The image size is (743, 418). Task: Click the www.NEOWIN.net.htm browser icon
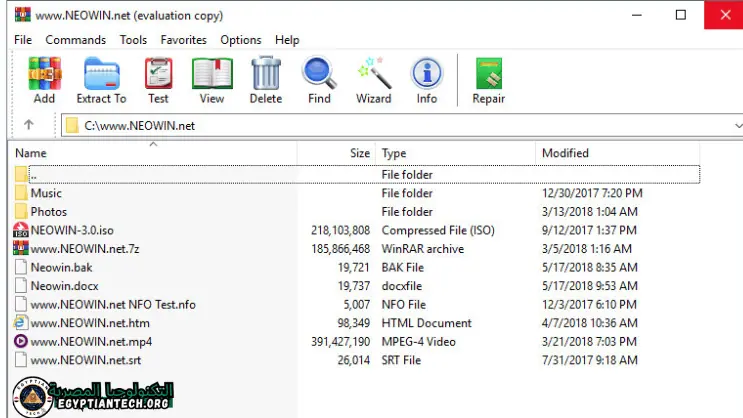pyautogui.click(x=20, y=323)
